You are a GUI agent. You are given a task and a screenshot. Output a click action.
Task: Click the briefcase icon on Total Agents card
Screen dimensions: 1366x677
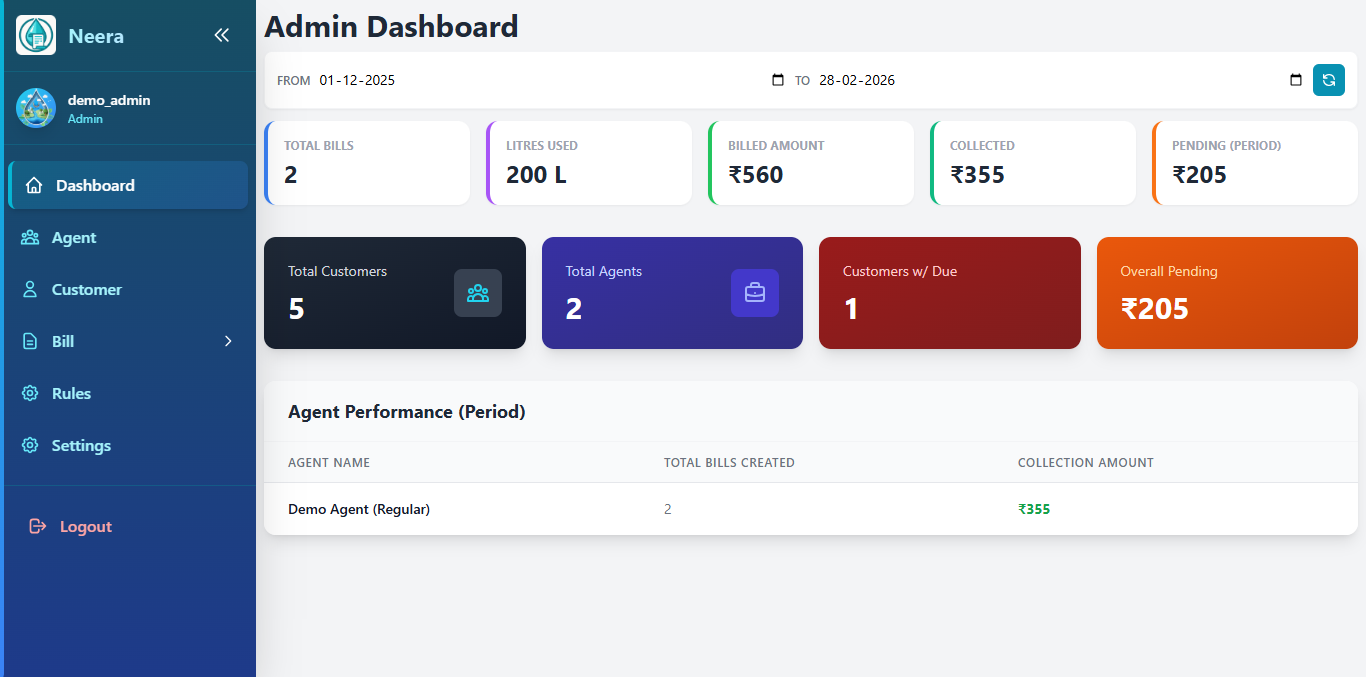point(755,293)
